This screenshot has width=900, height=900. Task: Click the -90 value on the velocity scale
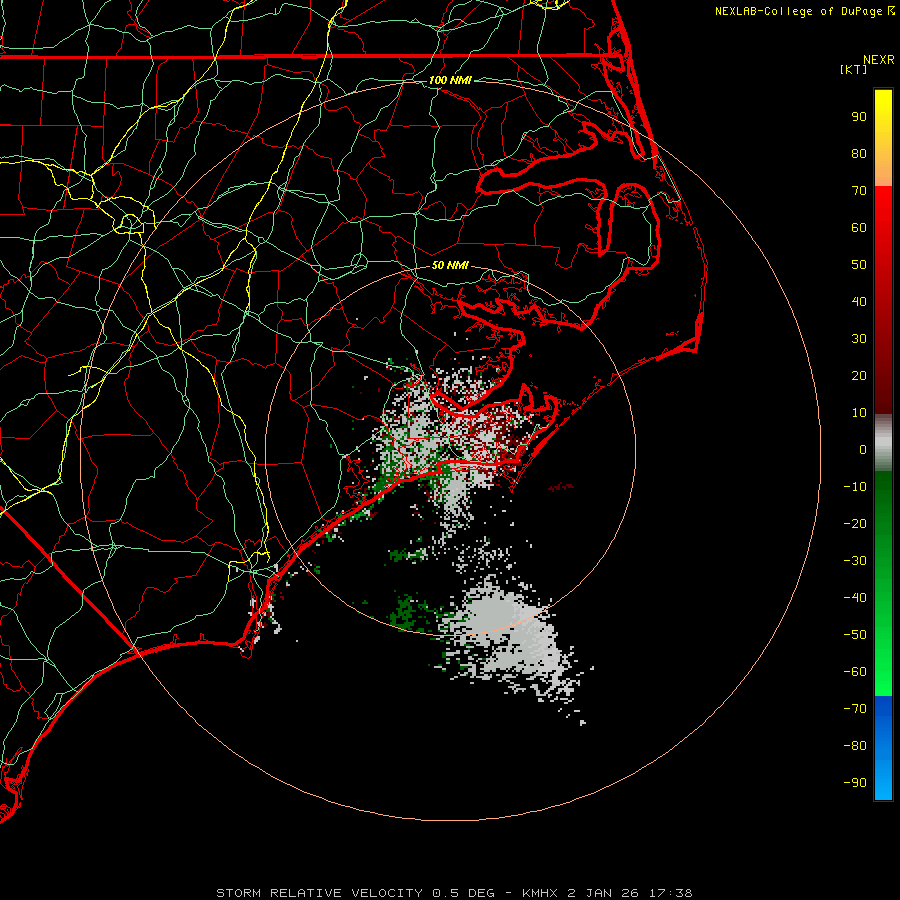(x=855, y=783)
